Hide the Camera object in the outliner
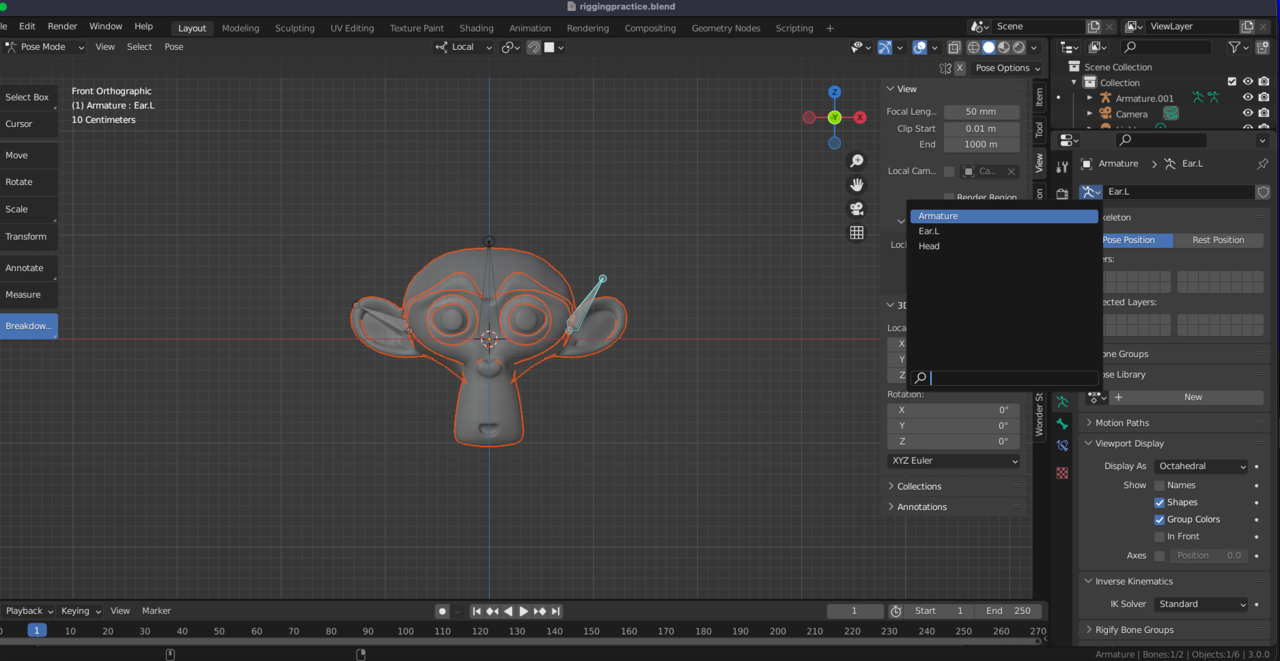Viewport: 1280px width, 661px height. [x=1248, y=113]
